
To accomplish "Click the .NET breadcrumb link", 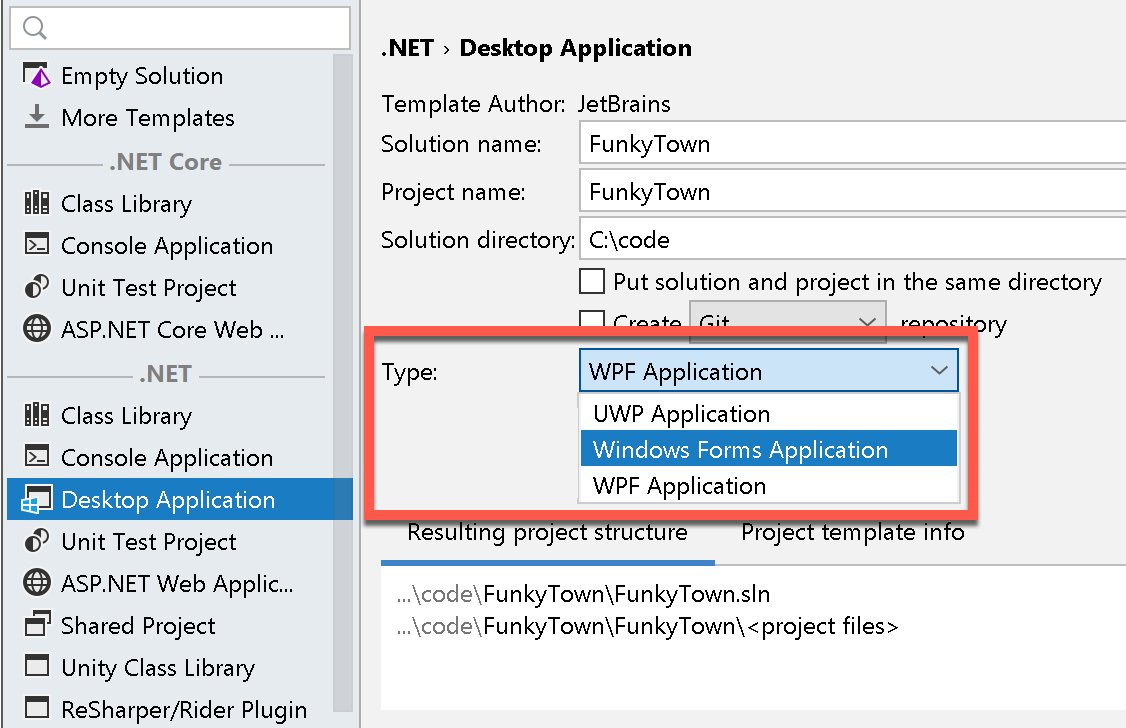I will click(406, 47).
